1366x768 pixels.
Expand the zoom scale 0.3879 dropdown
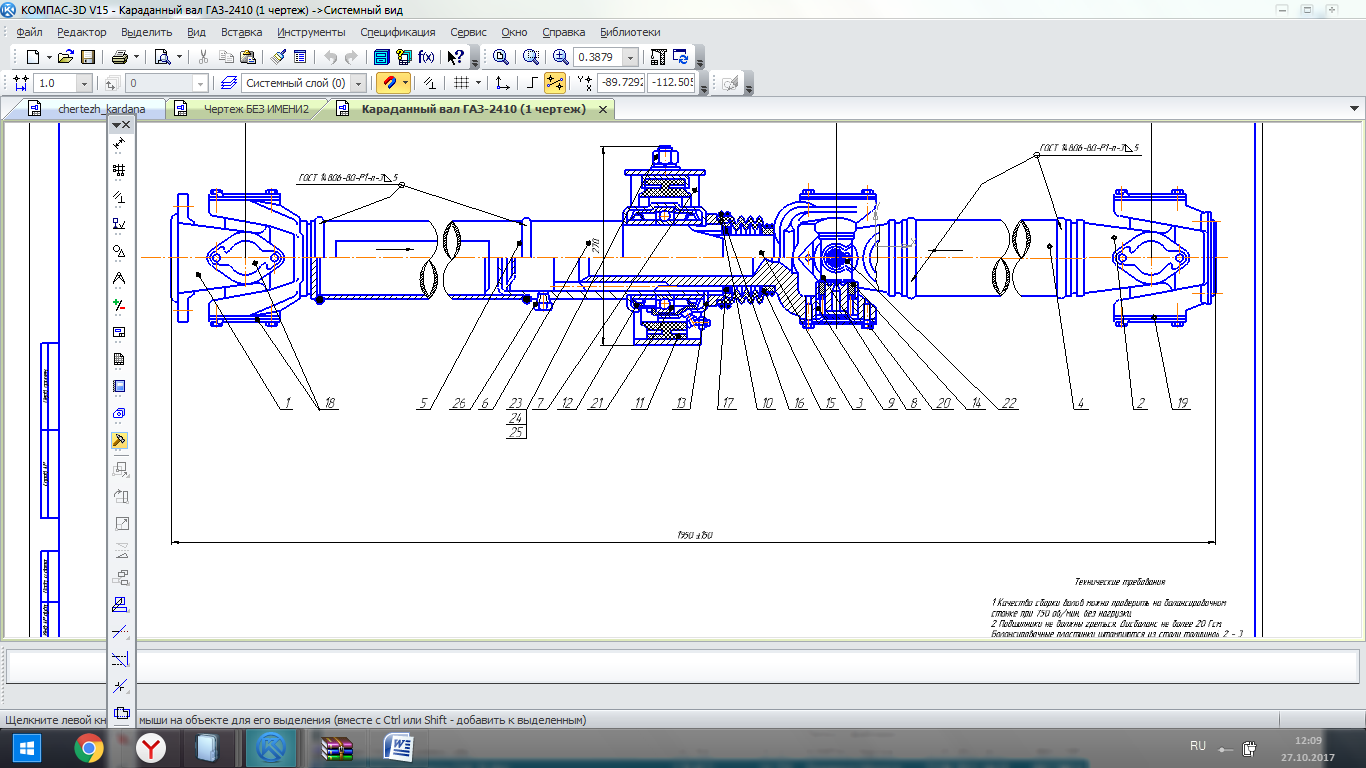[630, 58]
